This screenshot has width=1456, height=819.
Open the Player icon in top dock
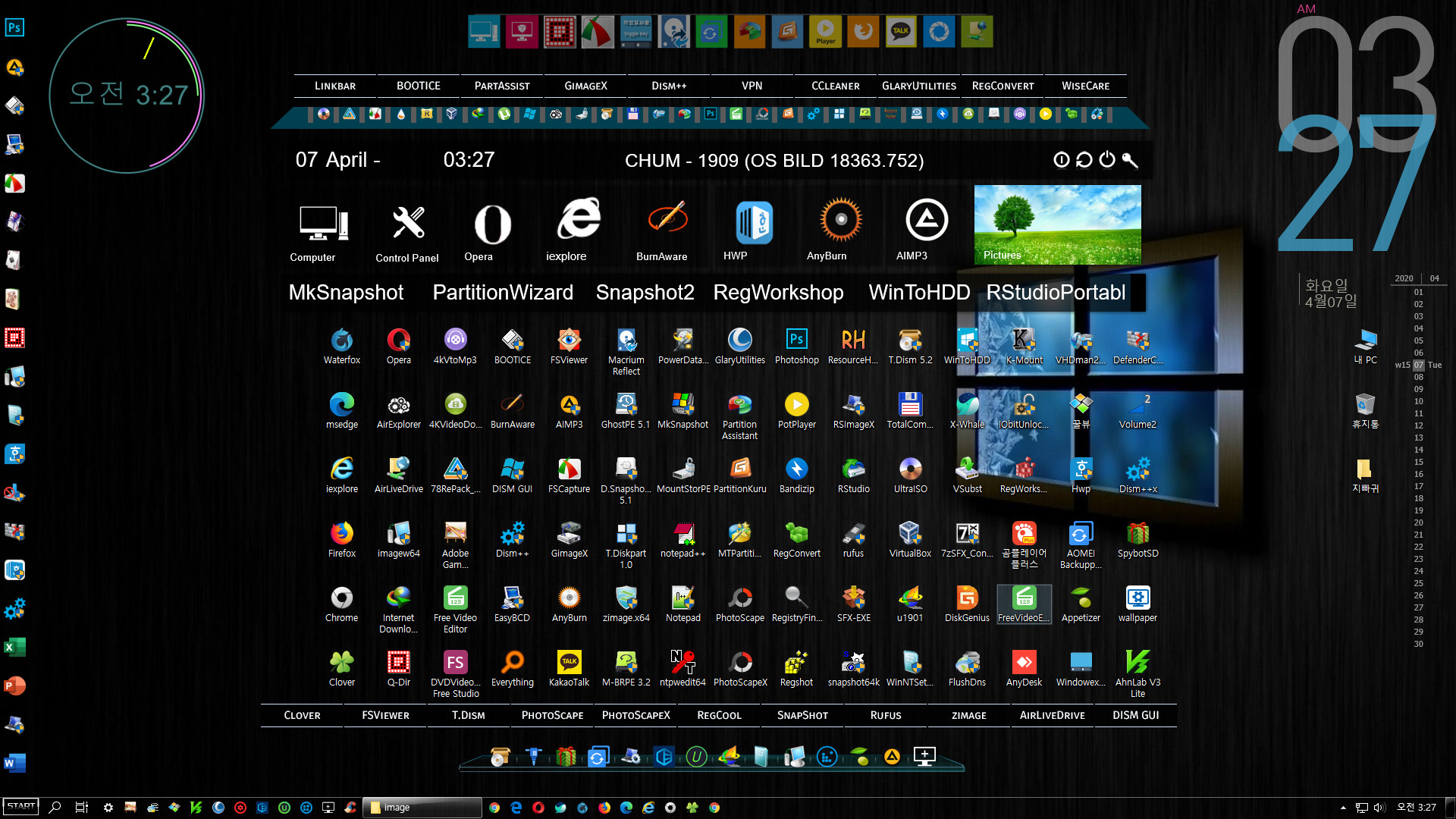coord(826,32)
